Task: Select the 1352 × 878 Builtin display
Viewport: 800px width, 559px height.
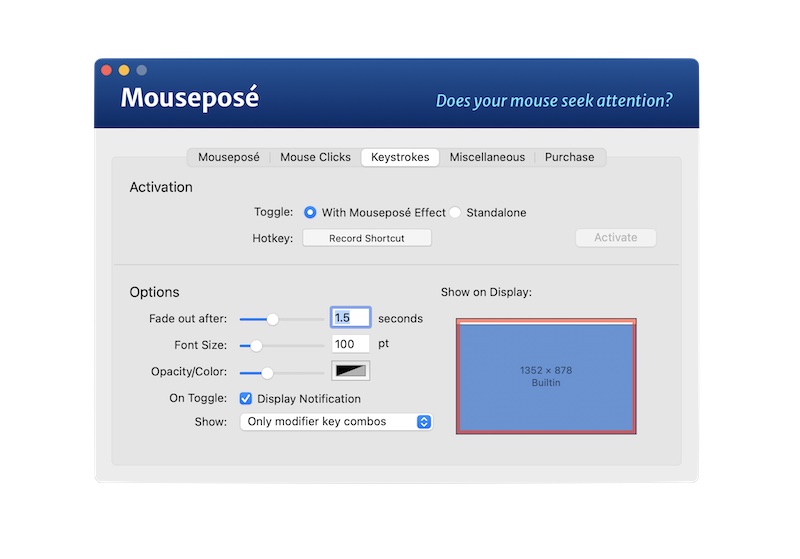Action: pyautogui.click(x=546, y=376)
